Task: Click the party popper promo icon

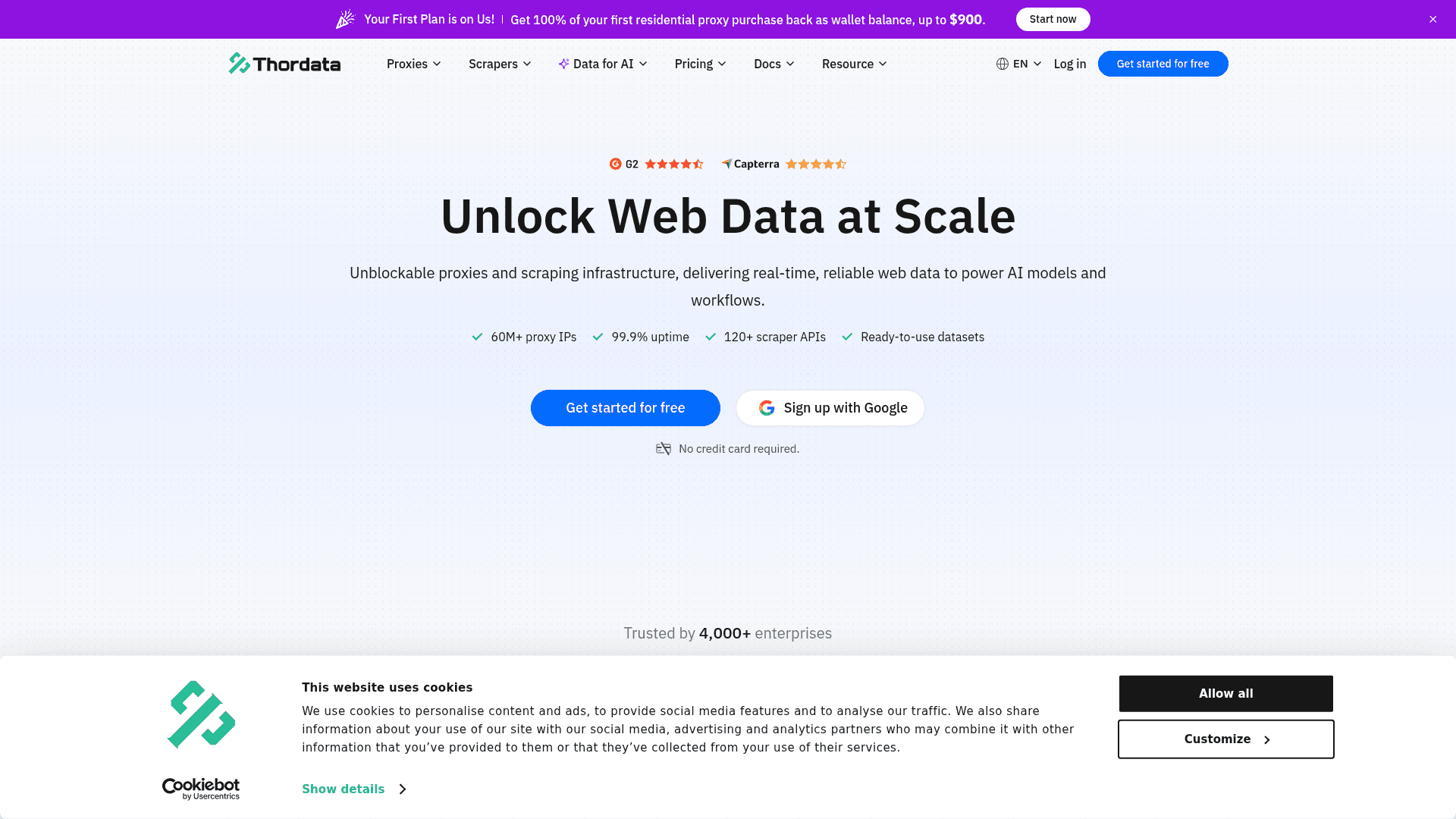Action: coord(345,19)
